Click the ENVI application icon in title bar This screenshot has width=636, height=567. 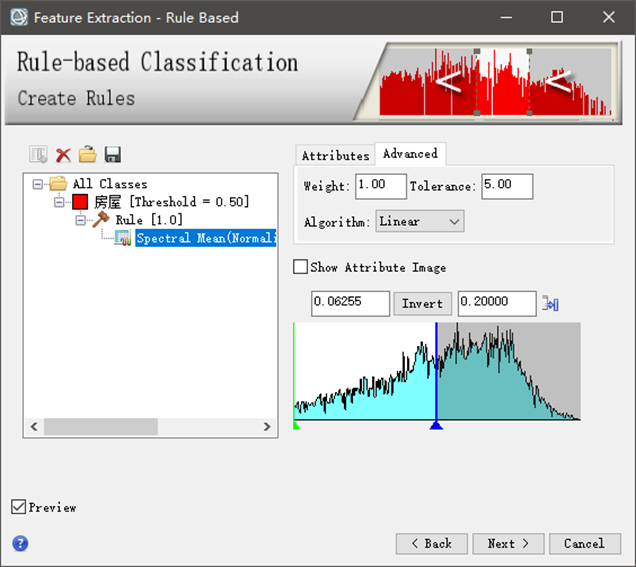19,17
